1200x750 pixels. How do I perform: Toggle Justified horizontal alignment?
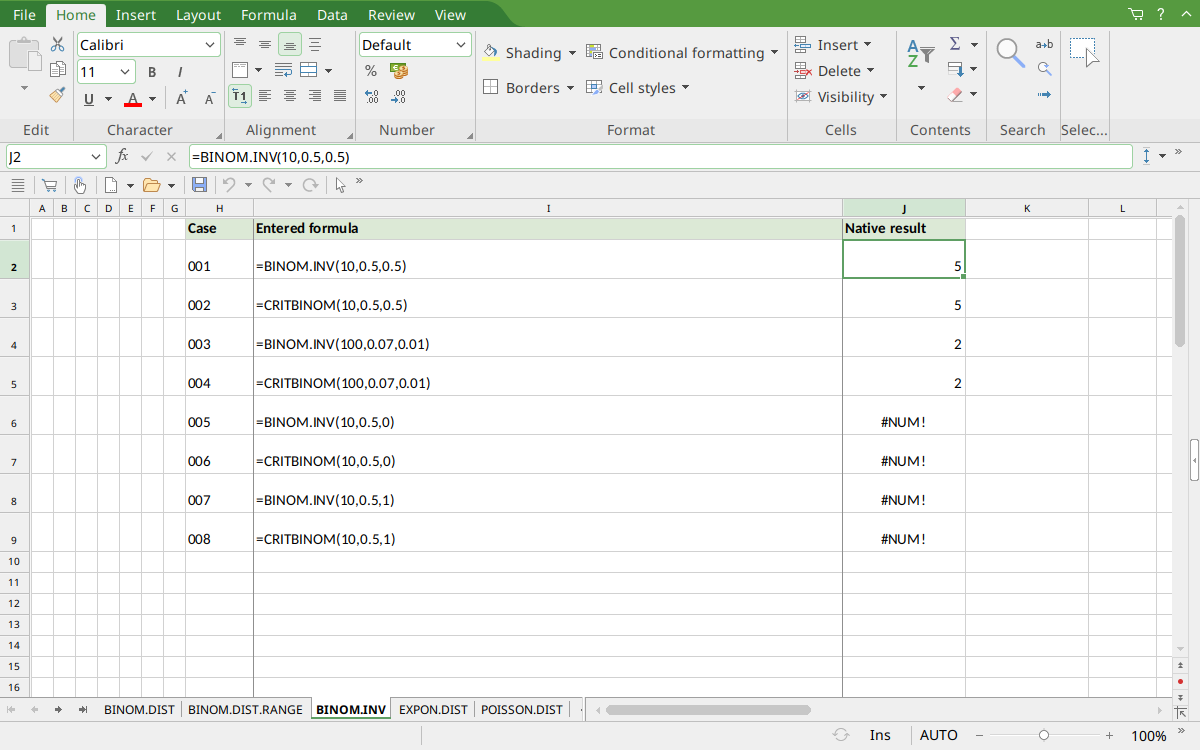[340, 96]
